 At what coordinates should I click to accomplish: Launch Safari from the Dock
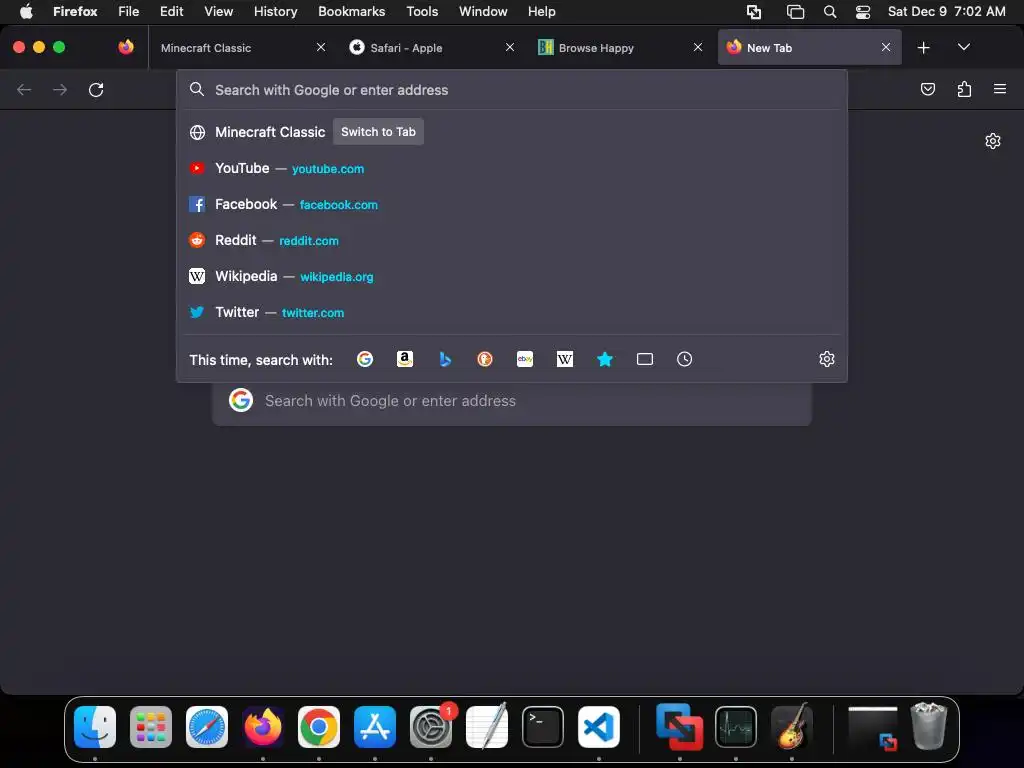coord(207,727)
